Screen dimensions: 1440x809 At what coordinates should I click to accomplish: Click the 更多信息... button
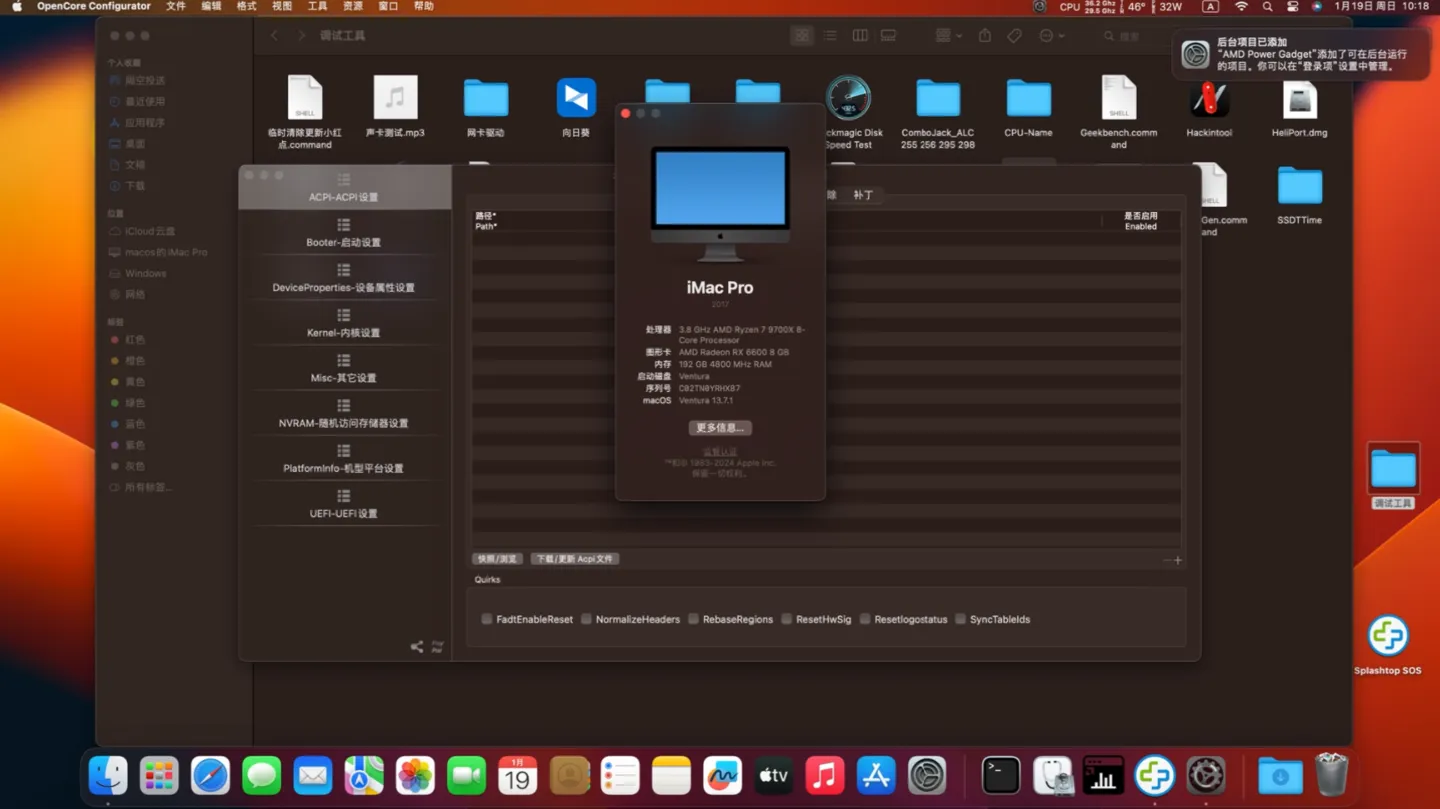tap(720, 428)
